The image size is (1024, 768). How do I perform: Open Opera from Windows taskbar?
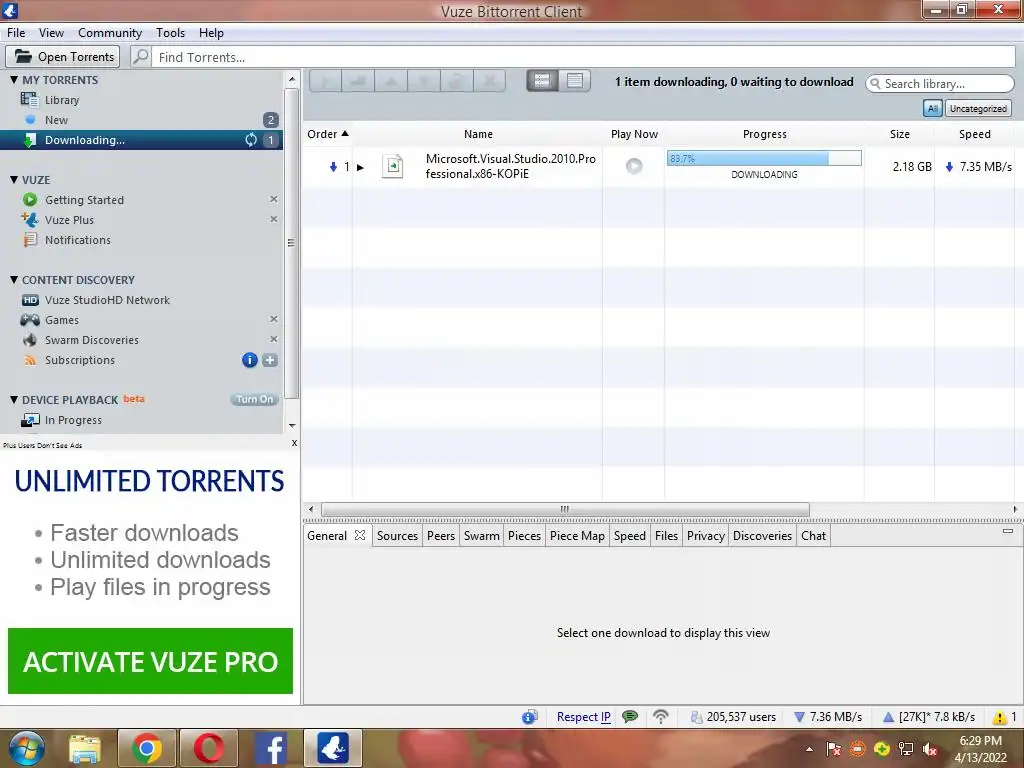click(208, 748)
